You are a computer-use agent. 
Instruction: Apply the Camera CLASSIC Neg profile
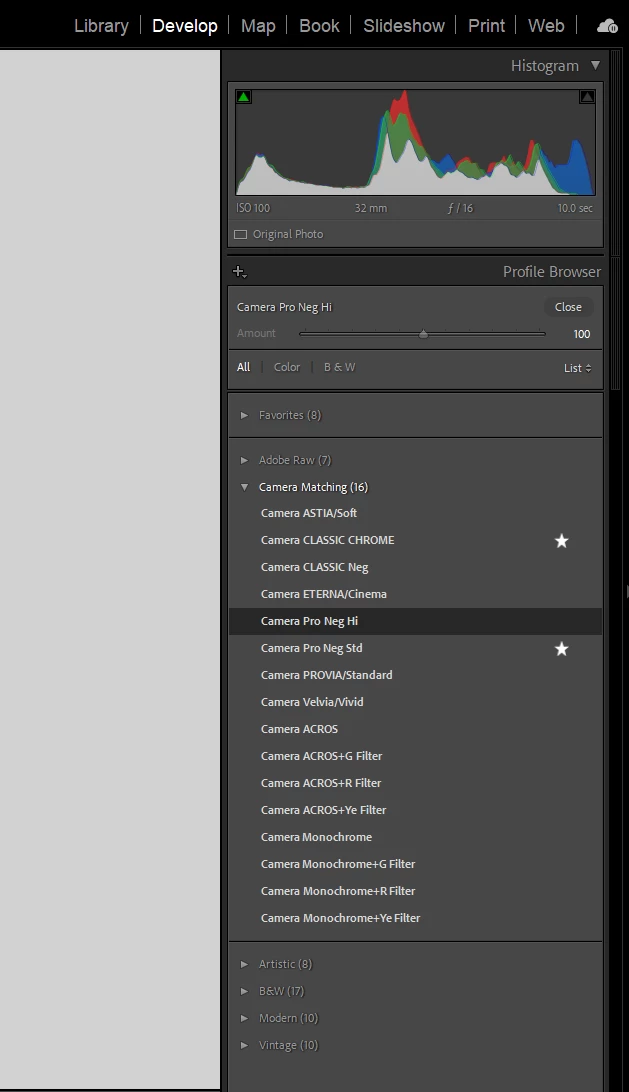(x=415, y=568)
